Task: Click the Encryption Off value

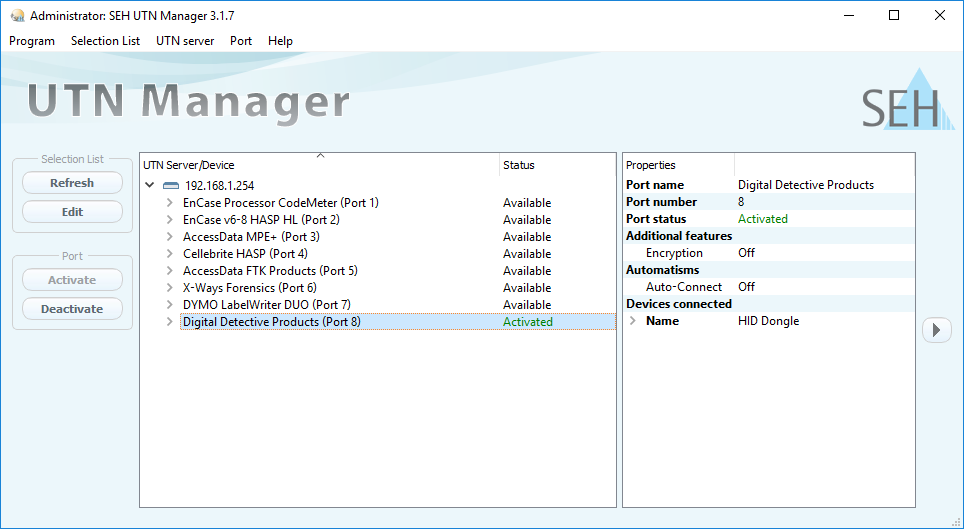Action: [x=746, y=253]
